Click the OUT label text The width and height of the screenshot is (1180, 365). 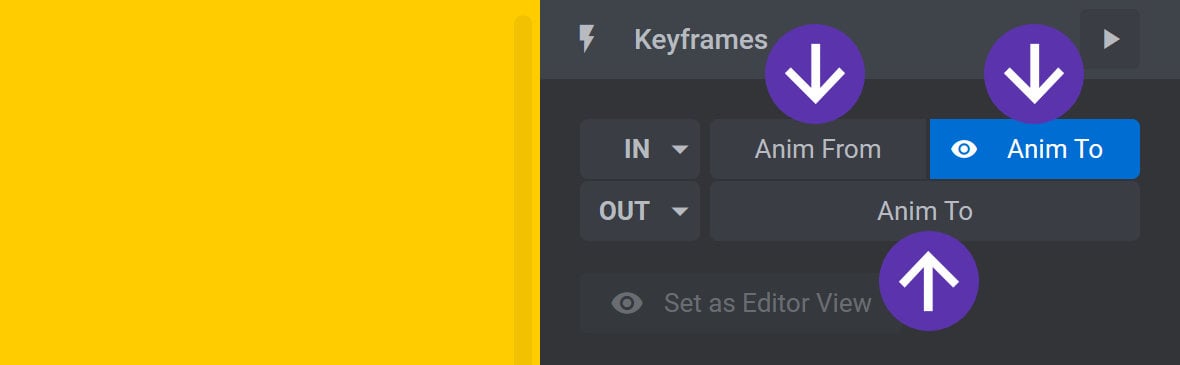(x=624, y=211)
